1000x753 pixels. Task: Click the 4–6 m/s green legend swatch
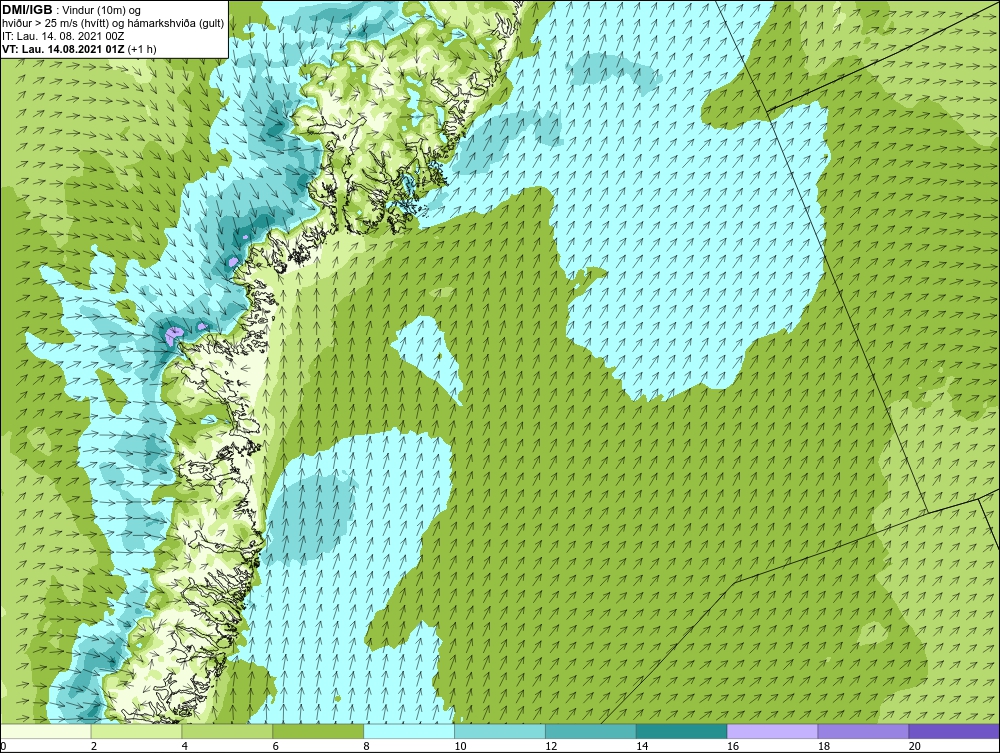coord(227,731)
